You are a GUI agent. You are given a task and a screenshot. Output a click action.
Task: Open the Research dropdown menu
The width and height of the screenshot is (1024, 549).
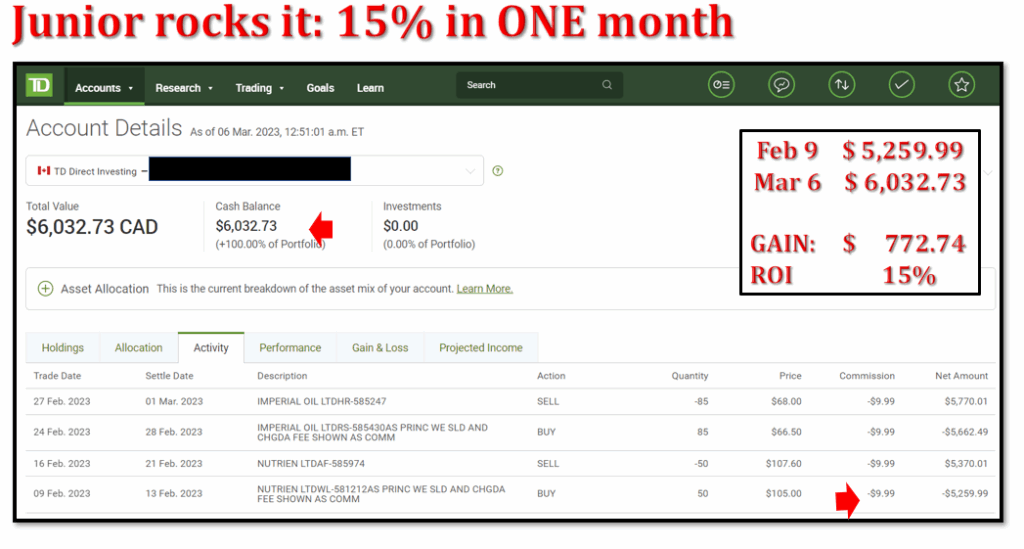[184, 88]
